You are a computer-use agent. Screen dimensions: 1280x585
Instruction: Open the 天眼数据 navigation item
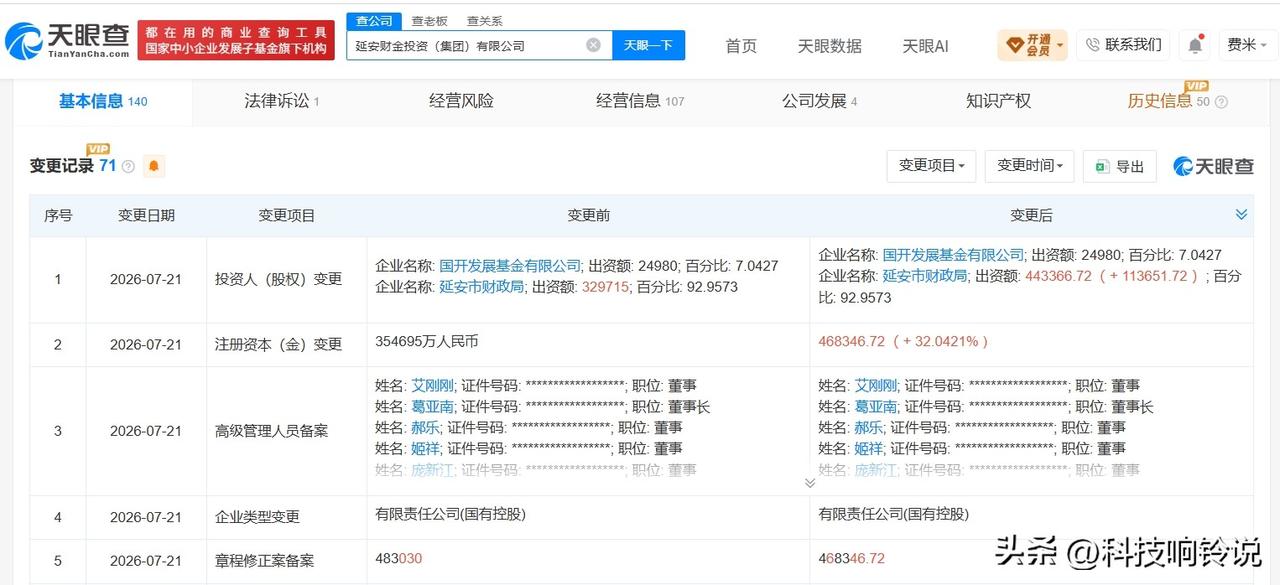[x=829, y=46]
